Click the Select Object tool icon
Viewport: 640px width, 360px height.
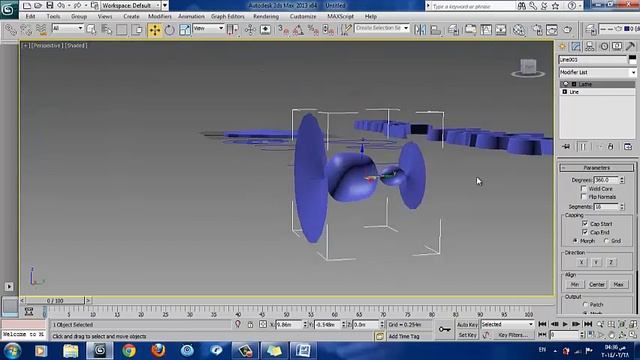point(91,30)
